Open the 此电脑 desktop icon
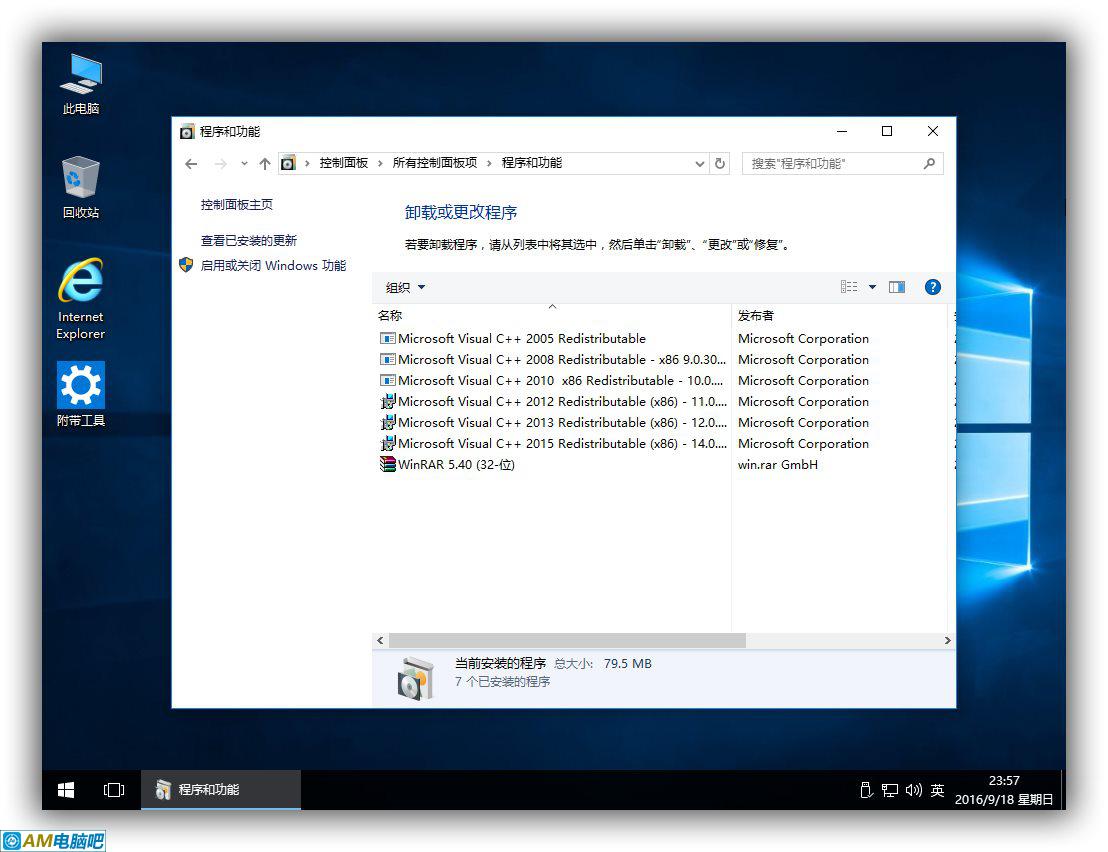1108x852 pixels. click(81, 83)
